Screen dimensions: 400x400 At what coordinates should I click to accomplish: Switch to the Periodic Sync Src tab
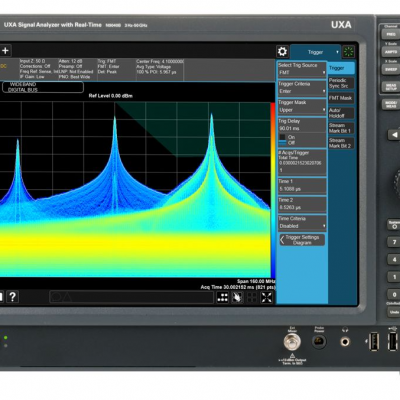click(x=341, y=83)
